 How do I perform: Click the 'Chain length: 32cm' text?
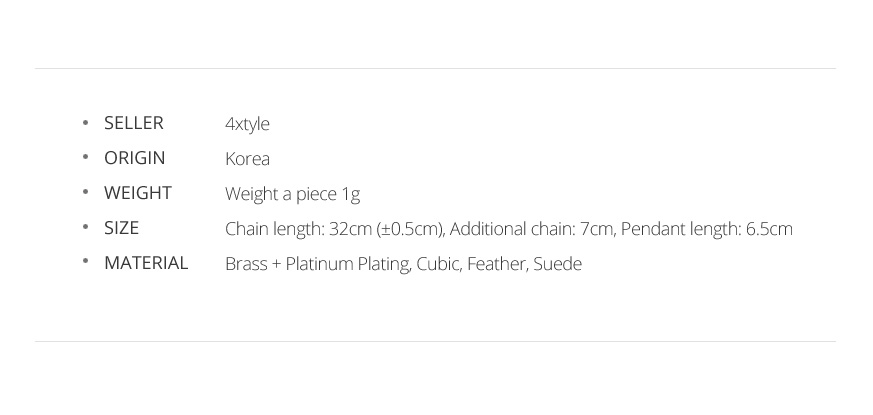(298, 229)
